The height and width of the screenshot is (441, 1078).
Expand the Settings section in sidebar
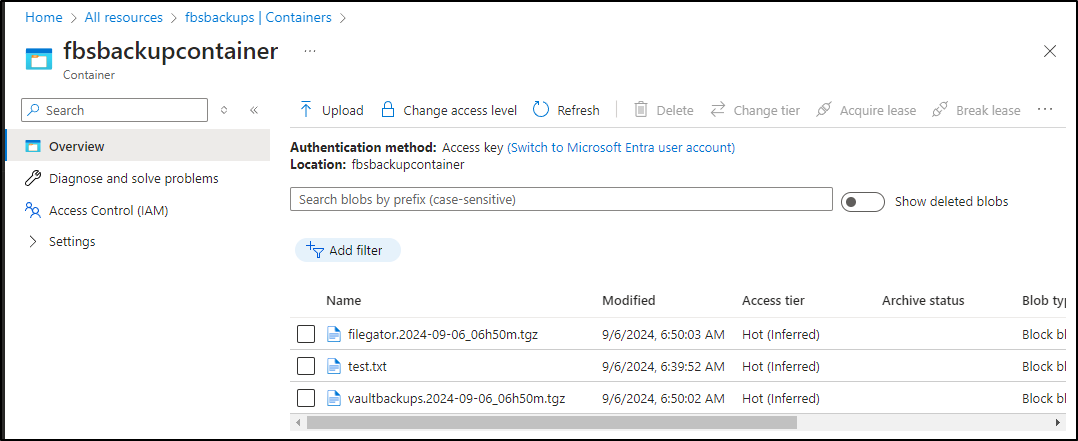pyautogui.click(x=33, y=241)
